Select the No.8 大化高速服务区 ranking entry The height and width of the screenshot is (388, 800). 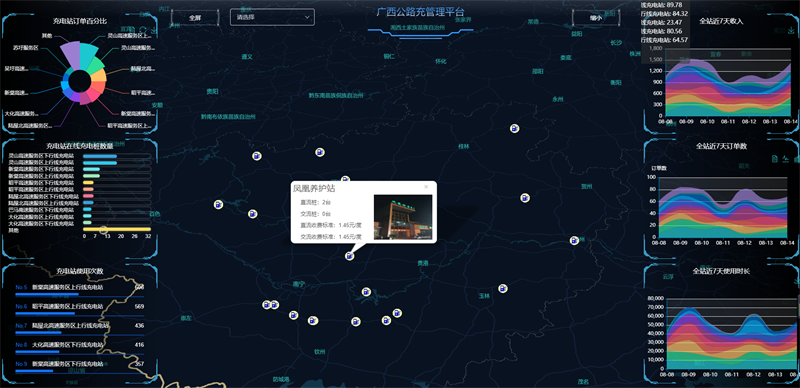[x=80, y=348]
